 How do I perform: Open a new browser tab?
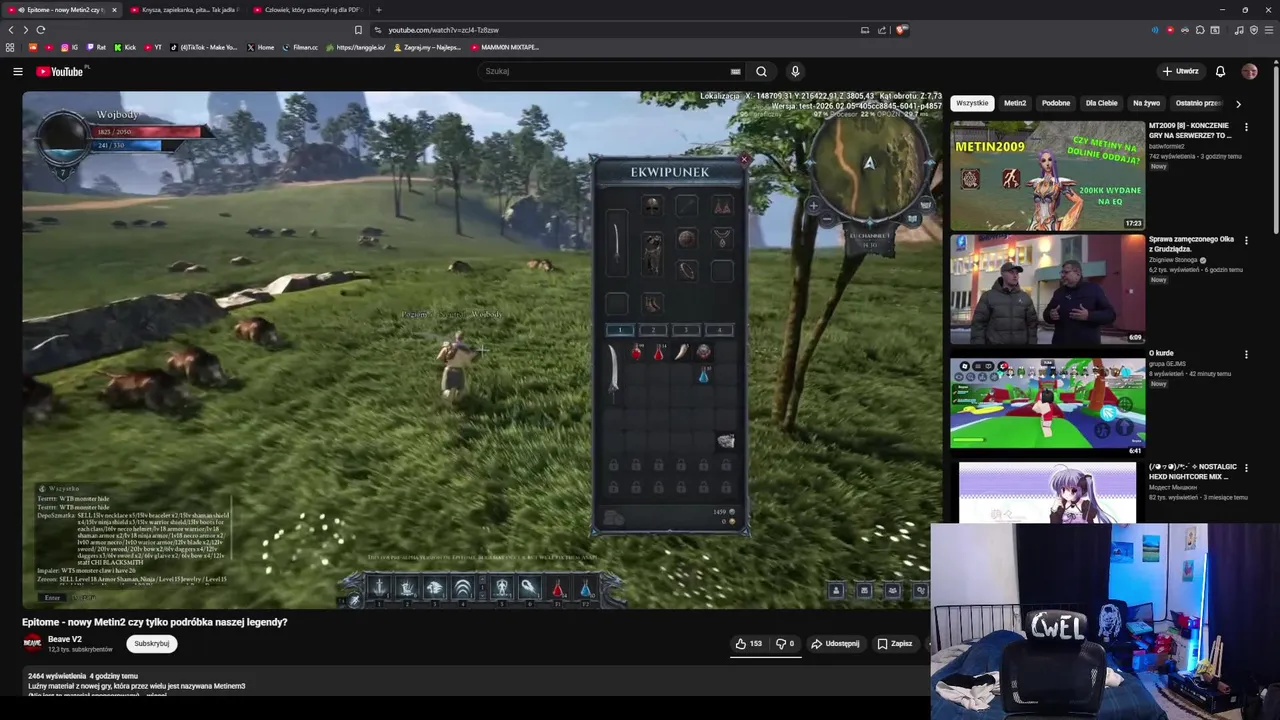point(378,10)
